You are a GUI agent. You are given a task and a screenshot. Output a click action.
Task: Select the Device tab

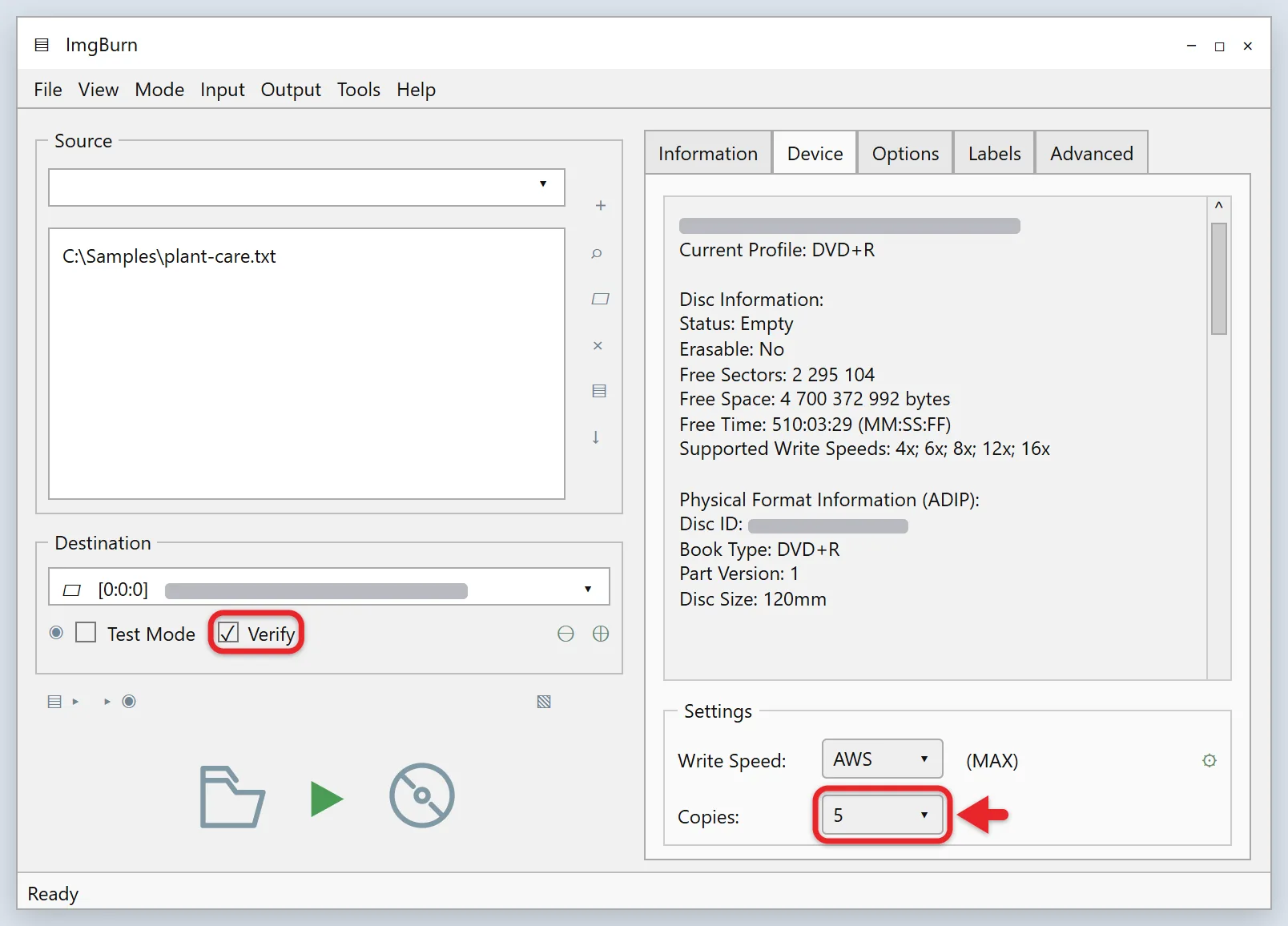coord(815,153)
